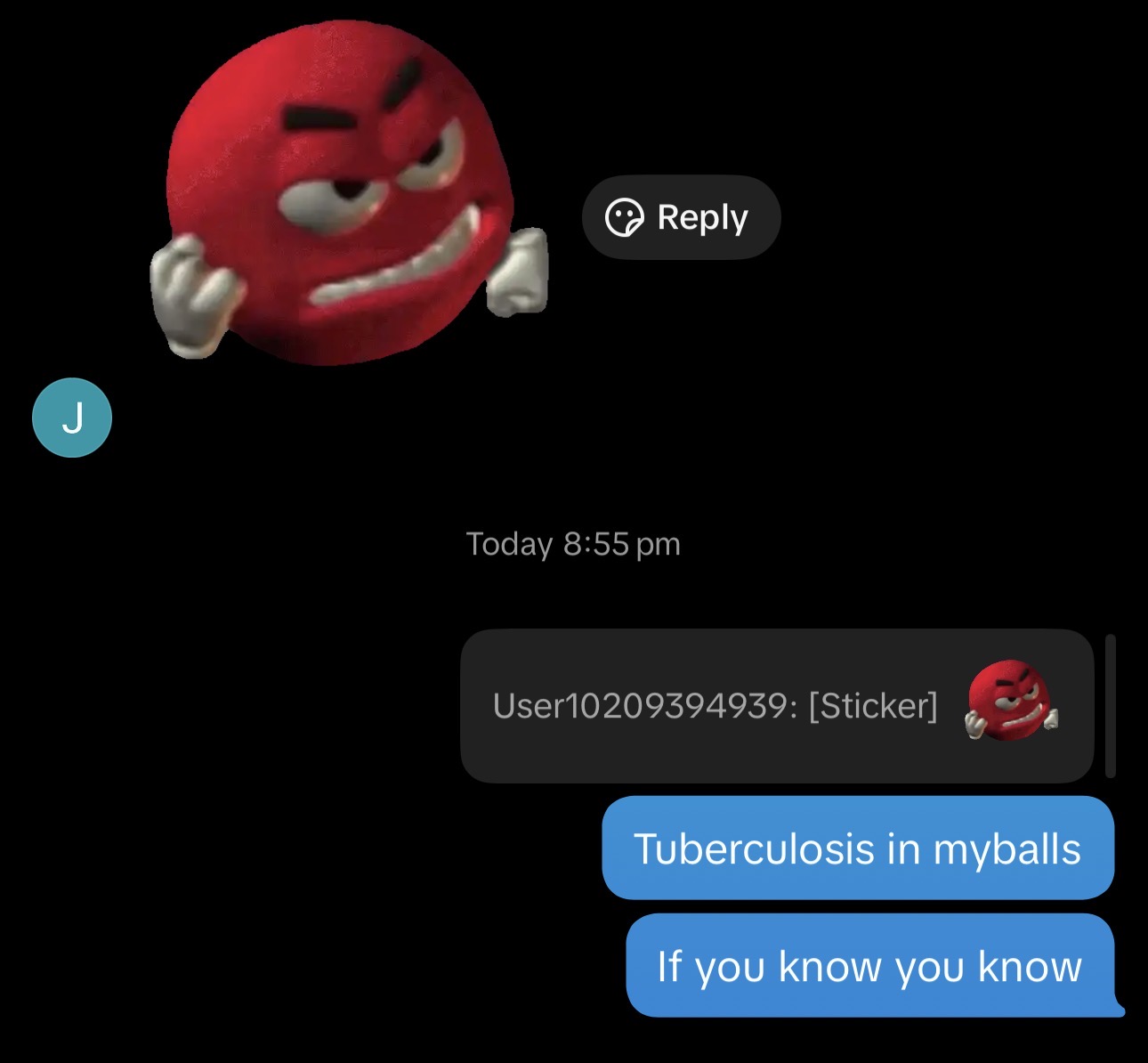
Task: Tap the Reply button beside the sticker
Action: click(681, 217)
